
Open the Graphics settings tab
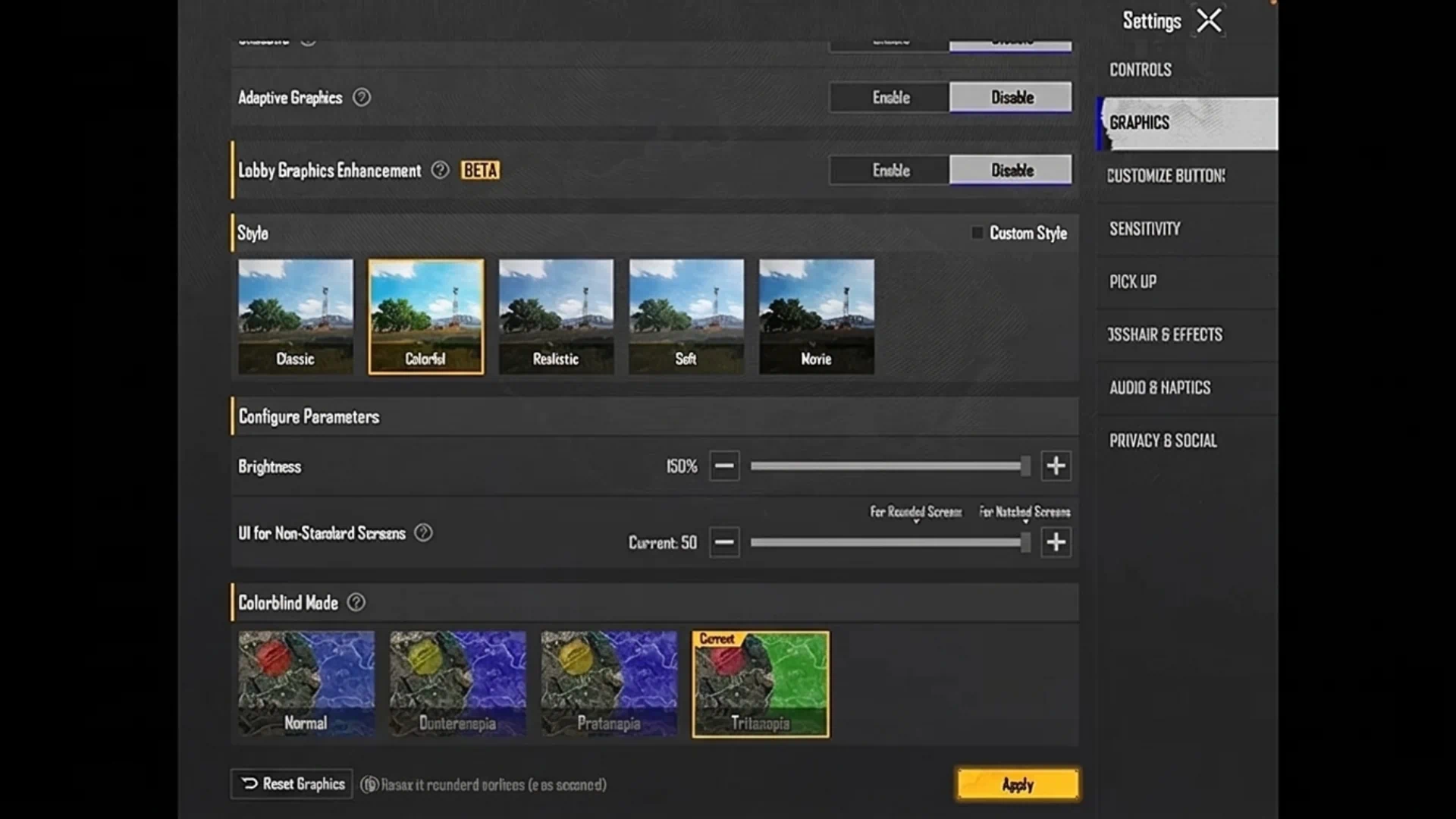click(1187, 123)
